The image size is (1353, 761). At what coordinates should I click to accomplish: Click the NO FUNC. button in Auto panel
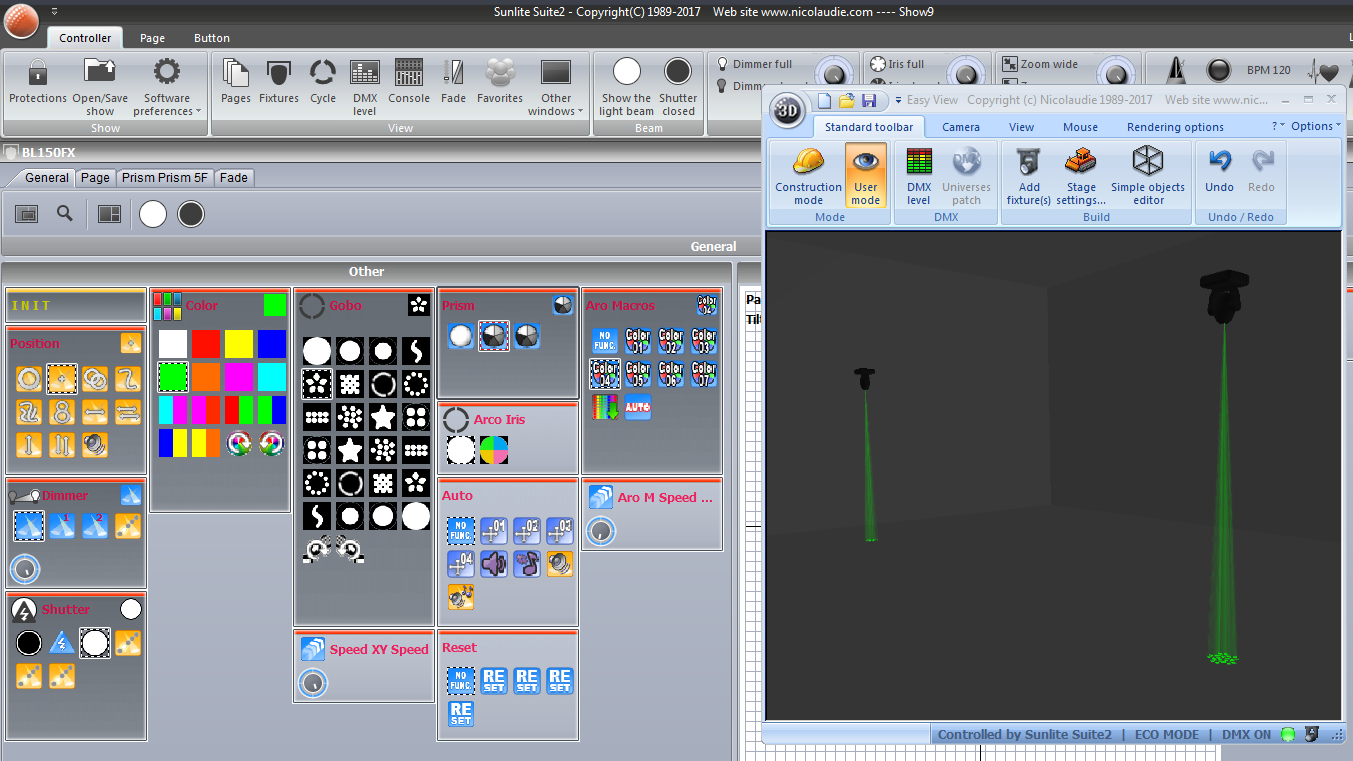click(x=461, y=531)
